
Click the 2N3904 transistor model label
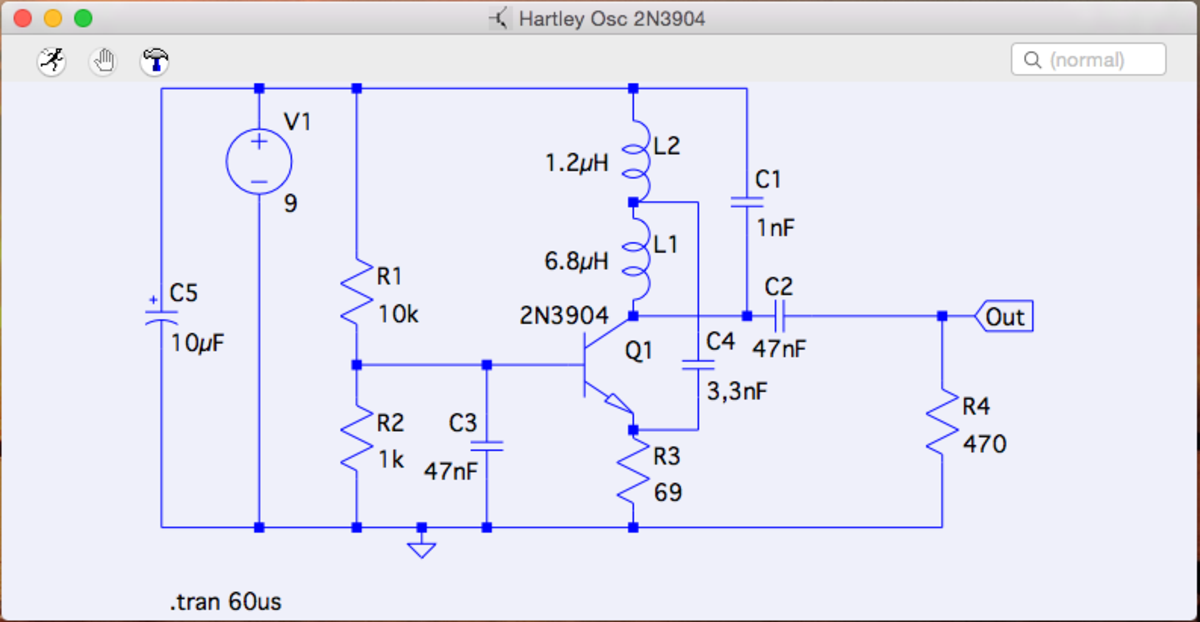point(564,316)
